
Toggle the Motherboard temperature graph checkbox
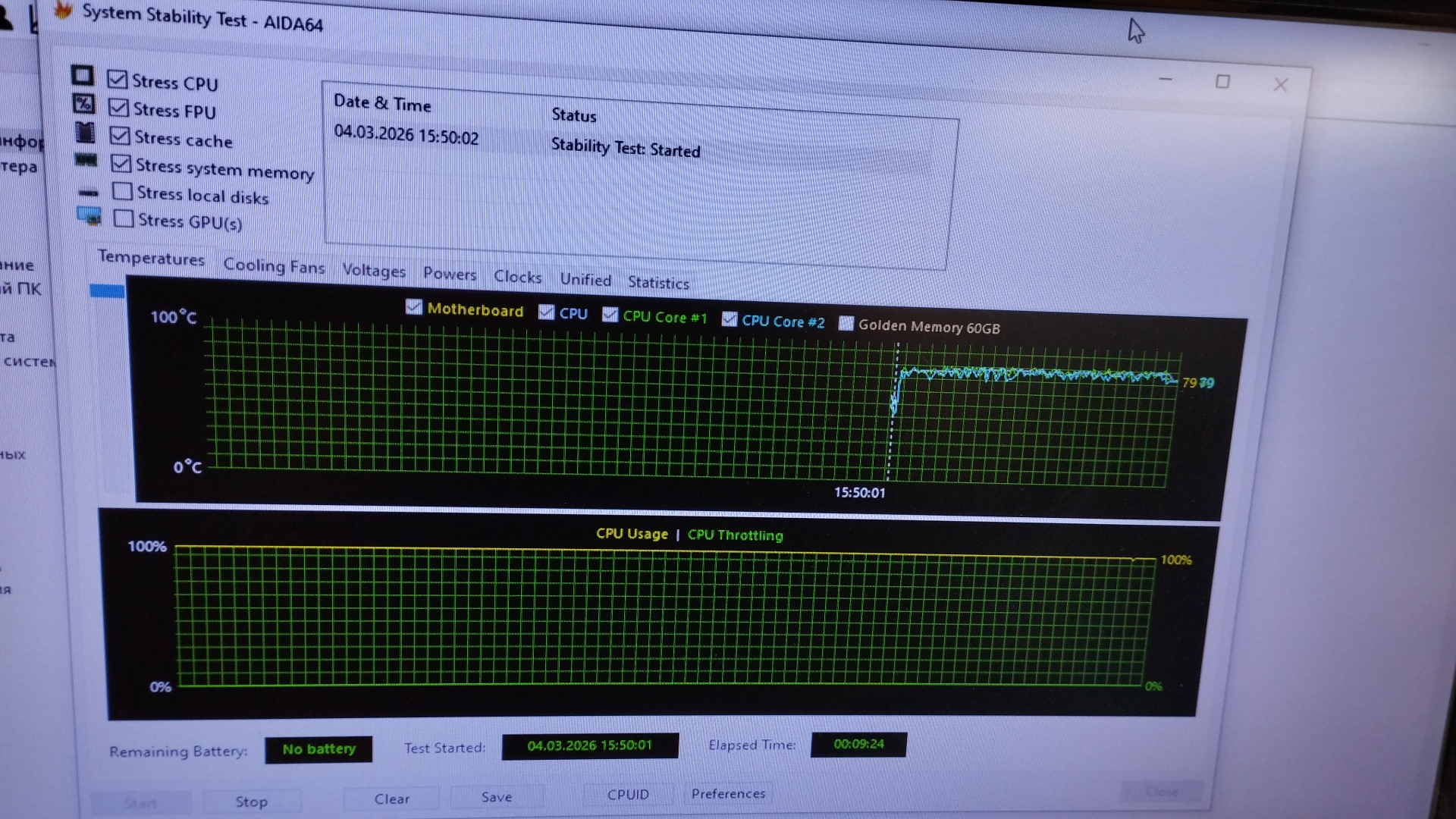(x=414, y=307)
